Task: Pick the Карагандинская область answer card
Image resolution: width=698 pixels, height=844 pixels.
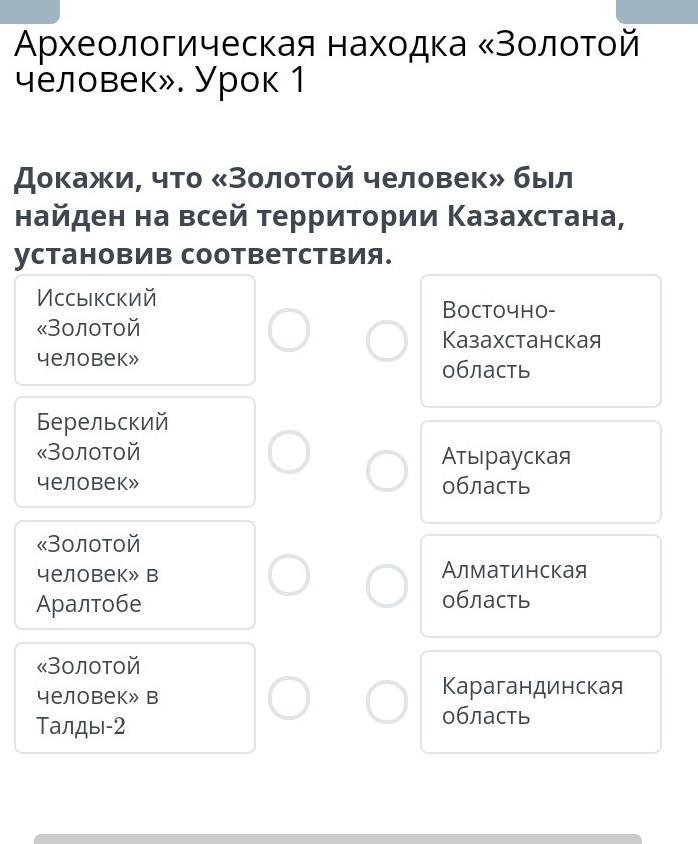Action: [x=540, y=702]
